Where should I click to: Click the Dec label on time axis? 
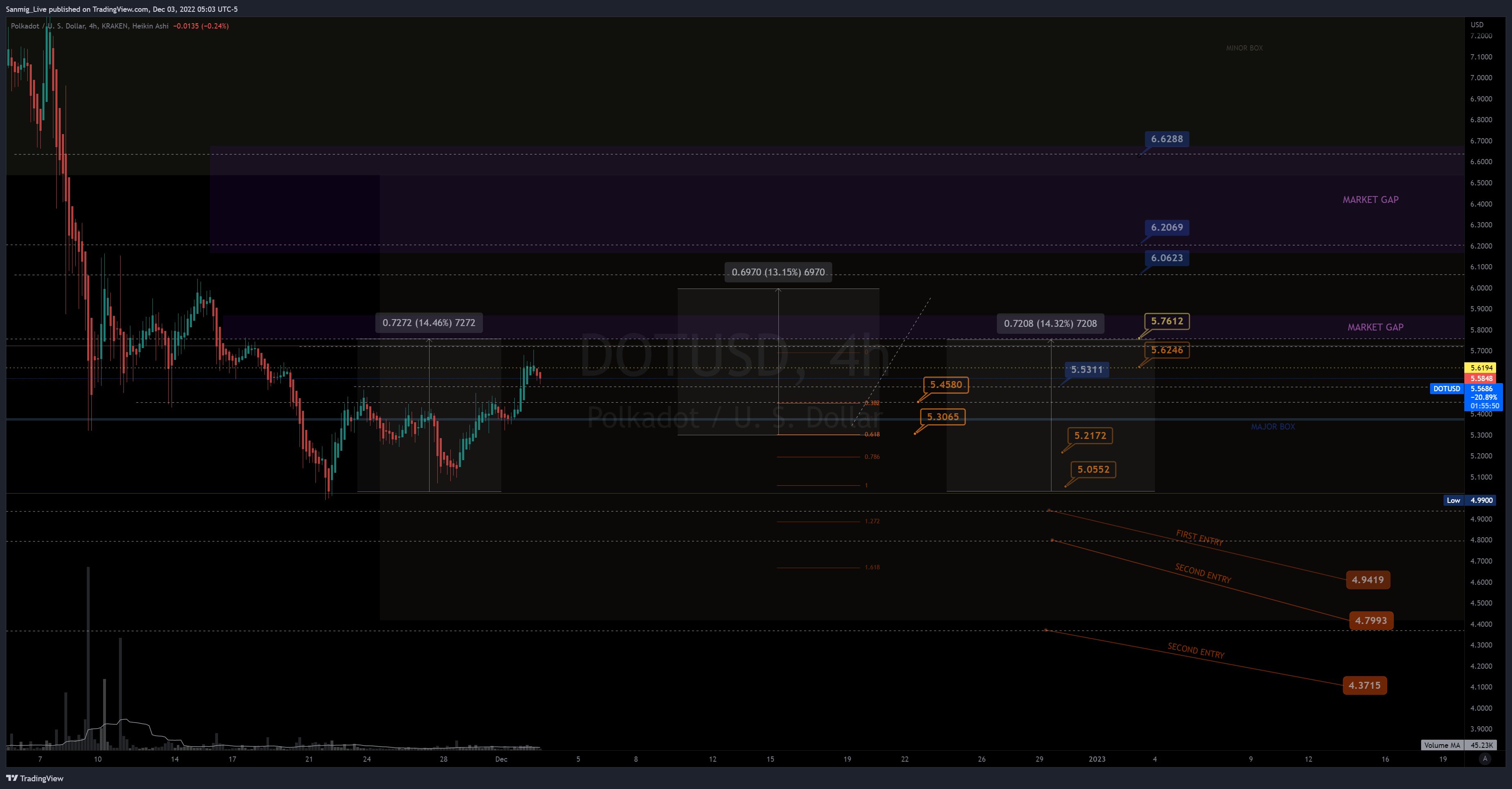tap(501, 759)
